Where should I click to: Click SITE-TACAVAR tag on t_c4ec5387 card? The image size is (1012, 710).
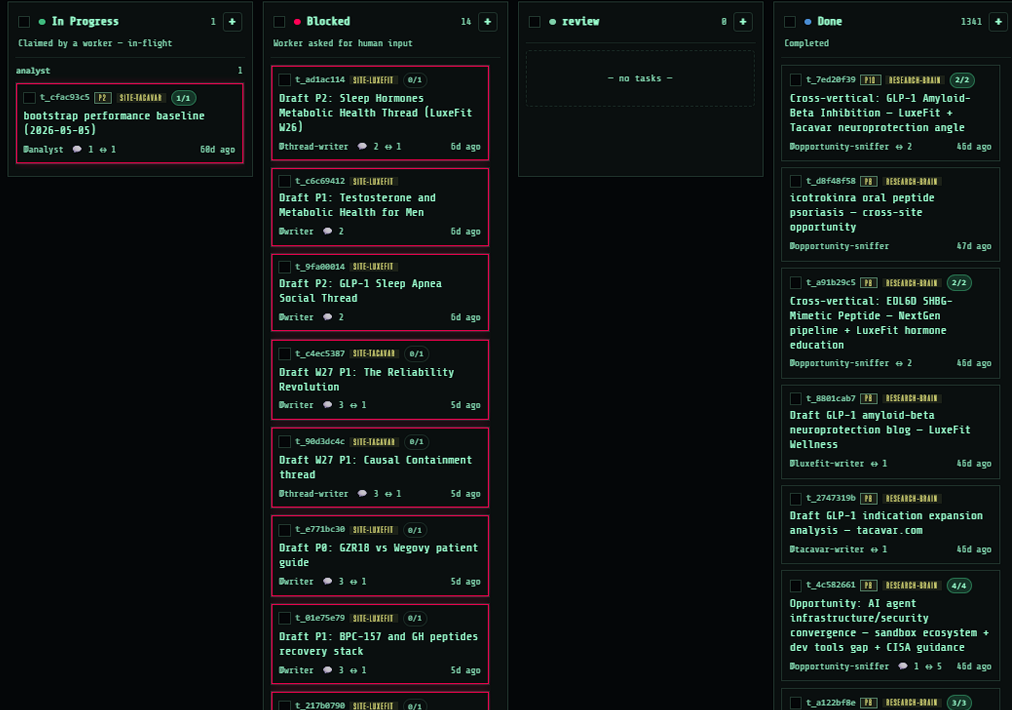[374, 354]
